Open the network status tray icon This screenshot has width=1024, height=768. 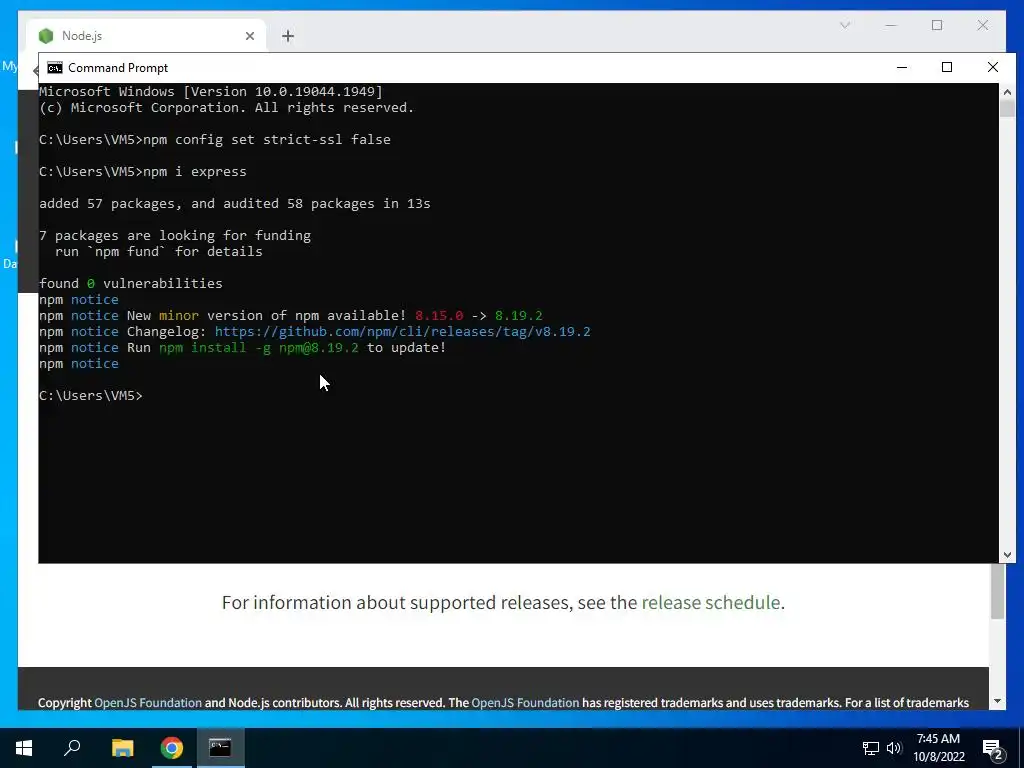click(x=871, y=748)
